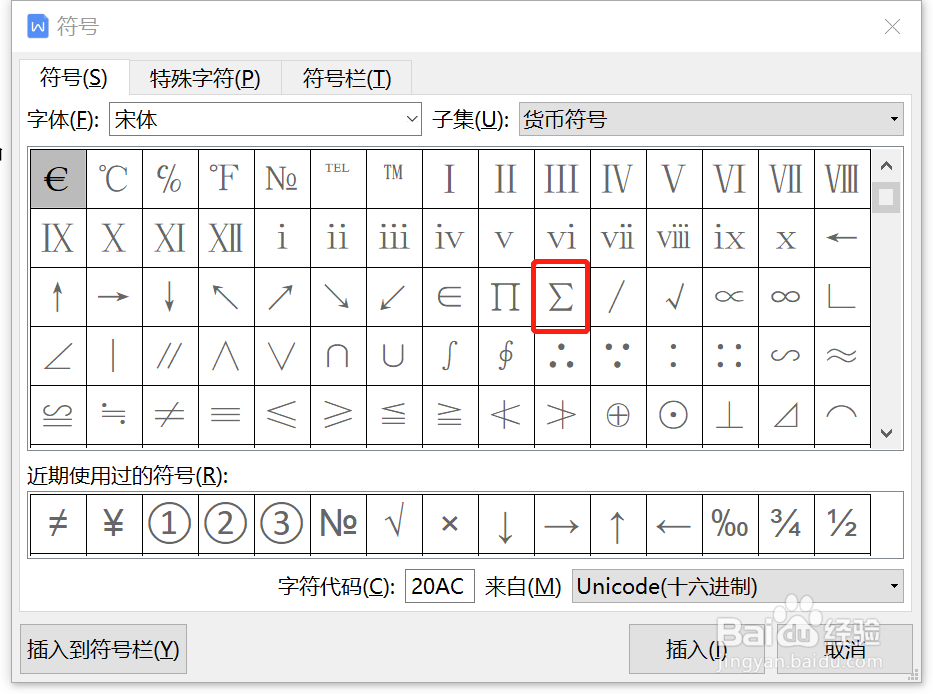933x694 pixels.
Task: Switch to the 特殊字符 tab
Action: click(205, 76)
